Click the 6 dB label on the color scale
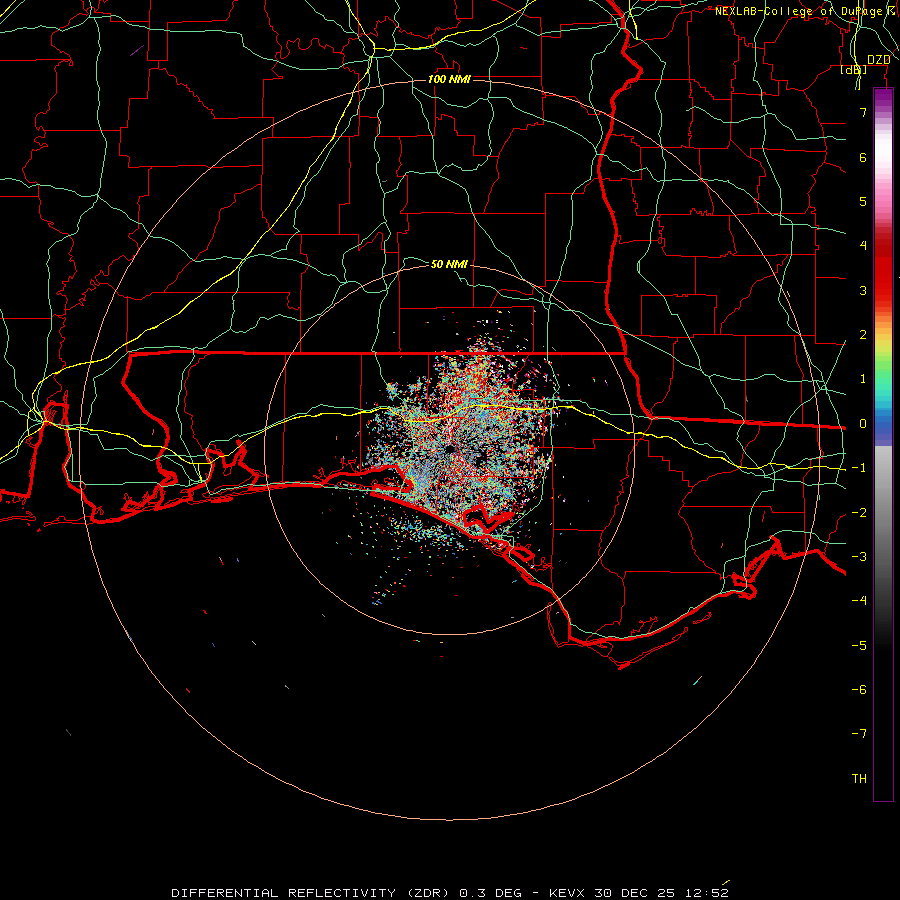 (863, 157)
